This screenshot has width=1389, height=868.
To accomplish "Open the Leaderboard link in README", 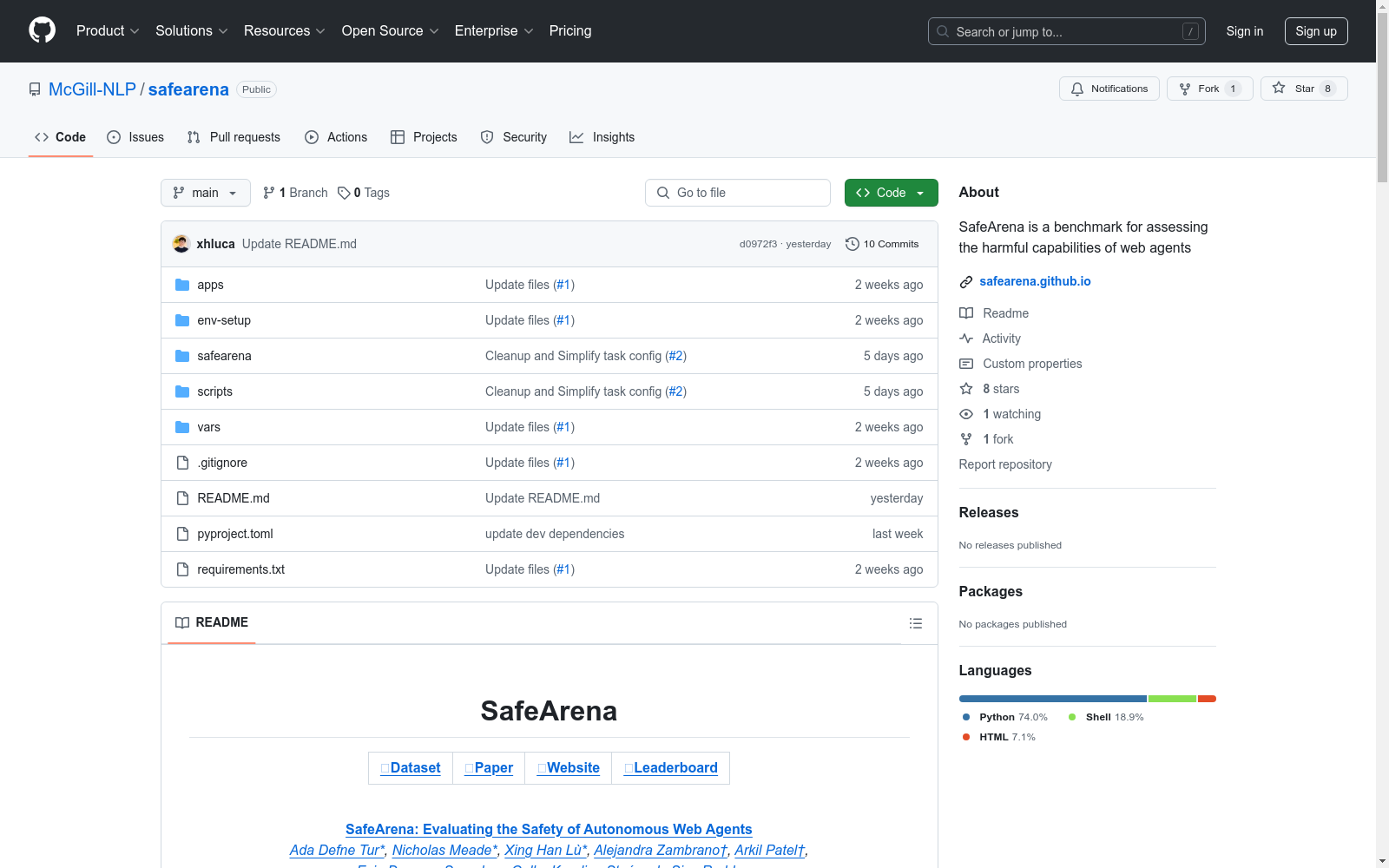I will (x=671, y=768).
